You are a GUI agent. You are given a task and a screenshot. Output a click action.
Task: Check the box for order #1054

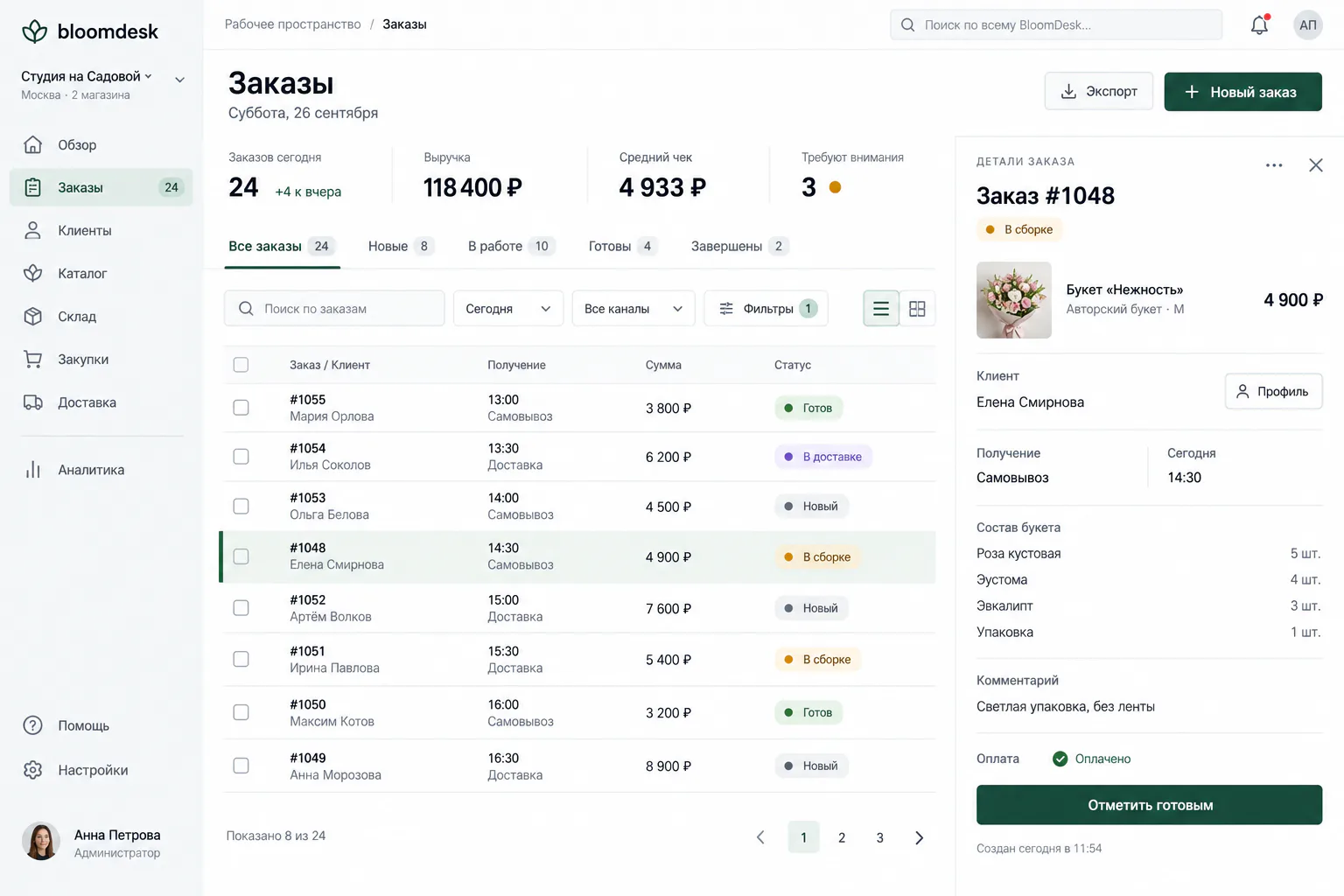(x=241, y=457)
